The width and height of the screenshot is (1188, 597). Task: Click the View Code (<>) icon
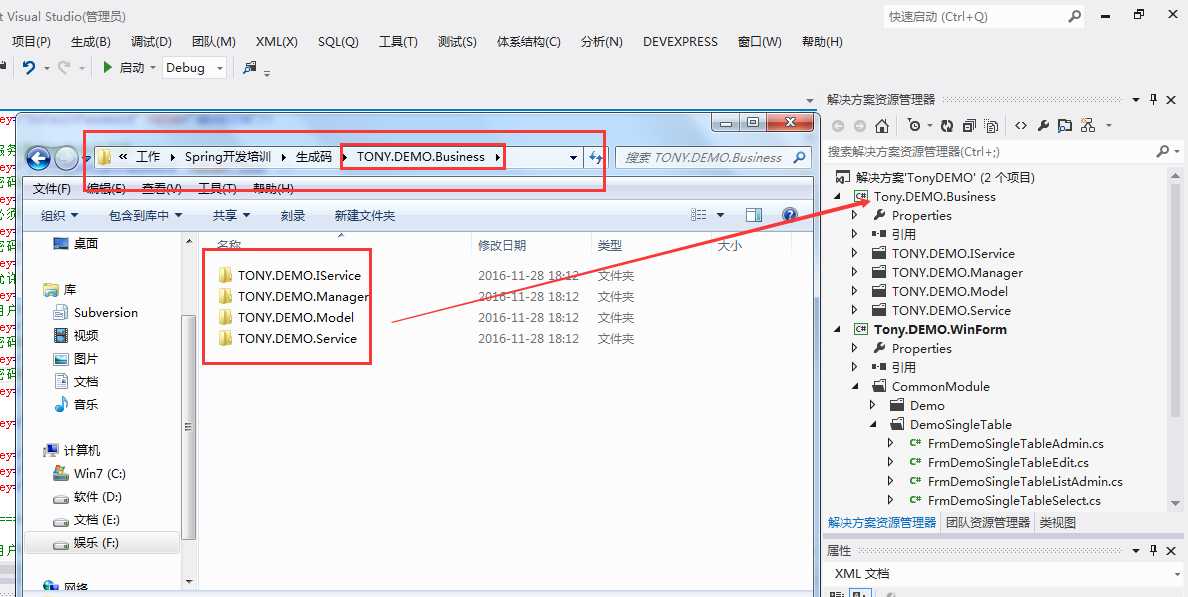point(1021,126)
